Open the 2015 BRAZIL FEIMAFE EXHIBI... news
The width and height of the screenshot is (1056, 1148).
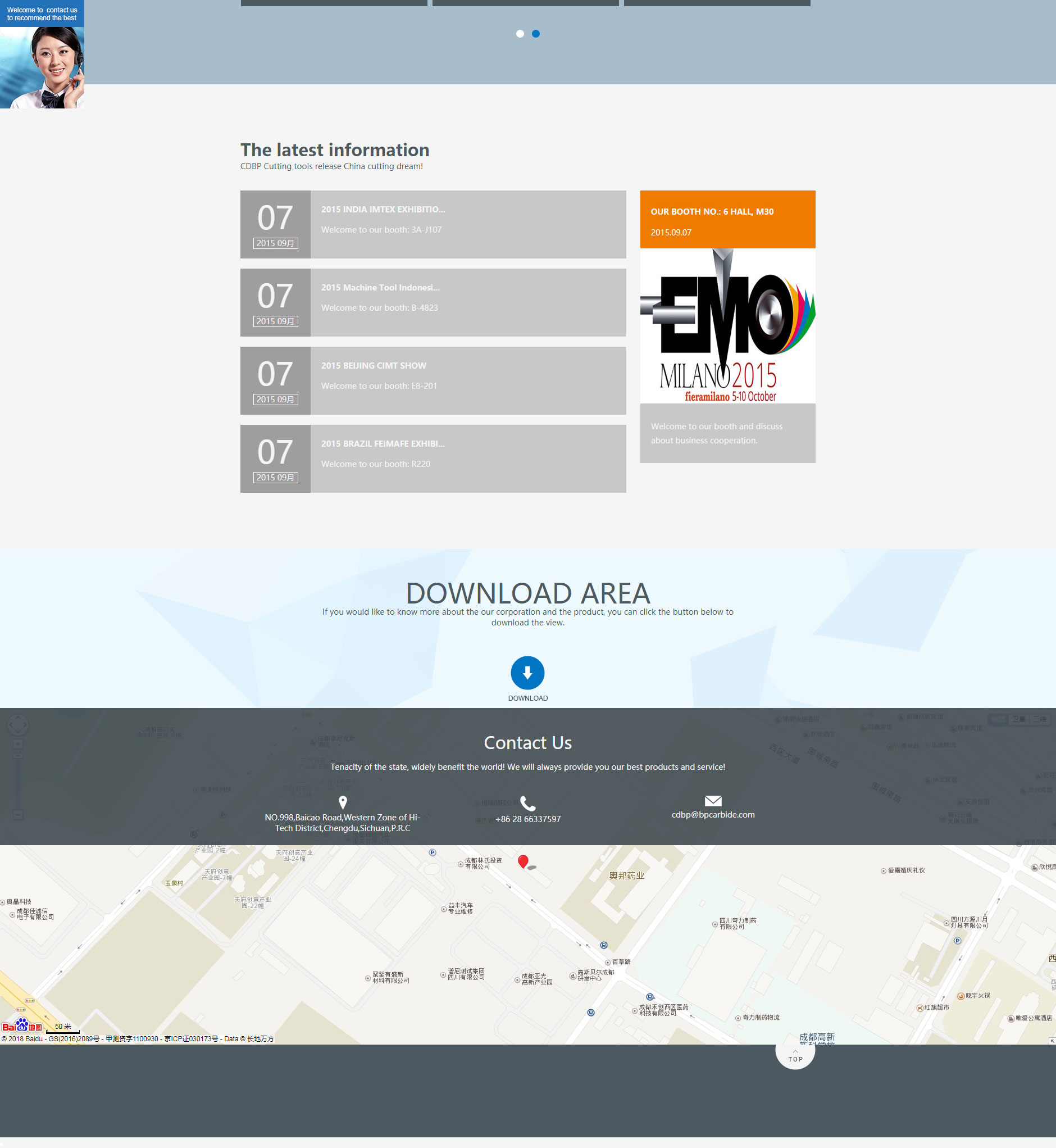click(x=383, y=444)
